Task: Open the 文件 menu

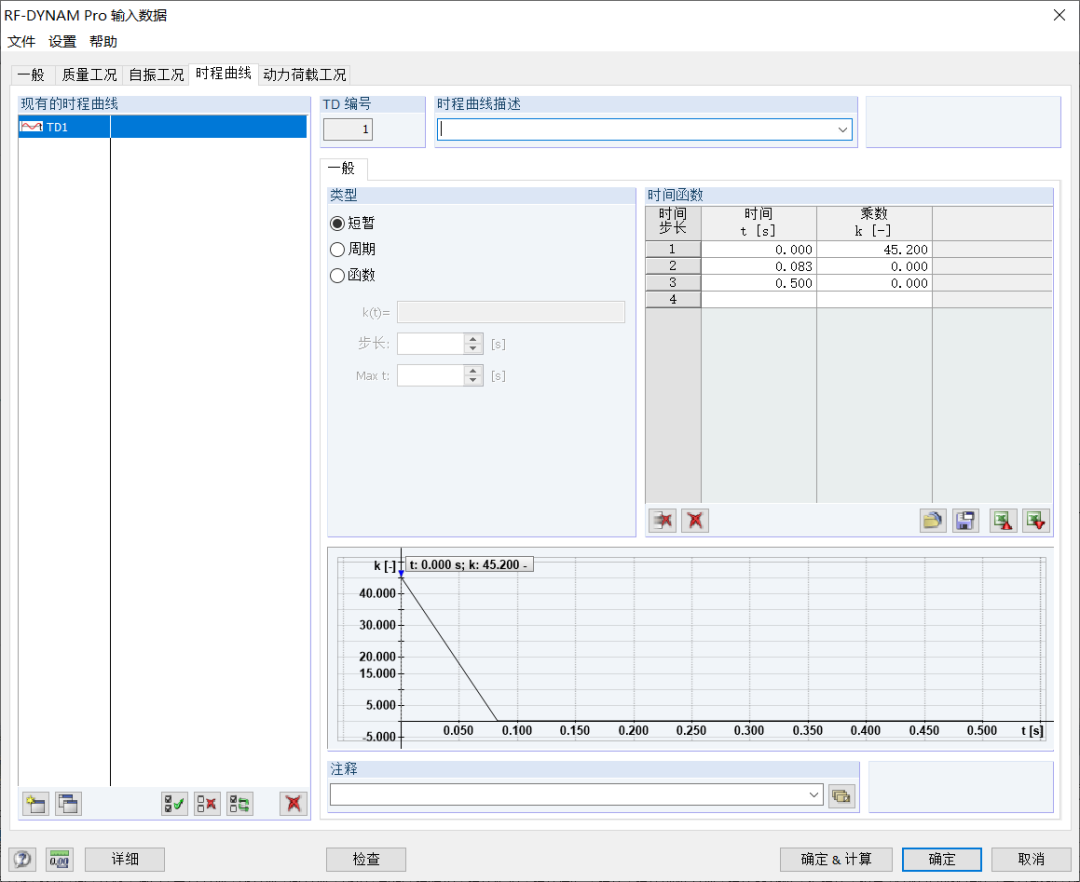Action: pyautogui.click(x=21, y=41)
